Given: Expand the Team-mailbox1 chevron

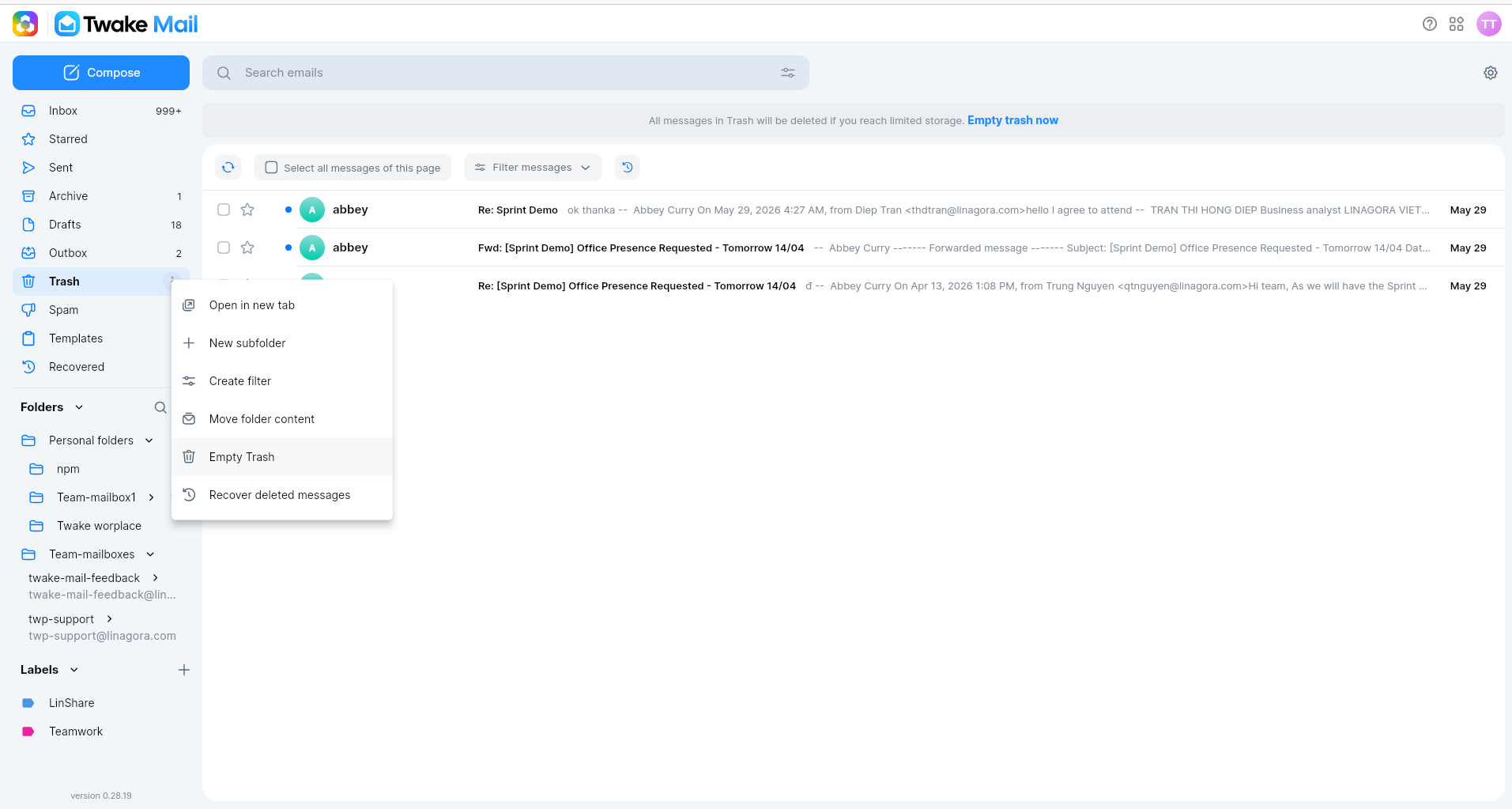Looking at the screenshot, I should (x=151, y=497).
